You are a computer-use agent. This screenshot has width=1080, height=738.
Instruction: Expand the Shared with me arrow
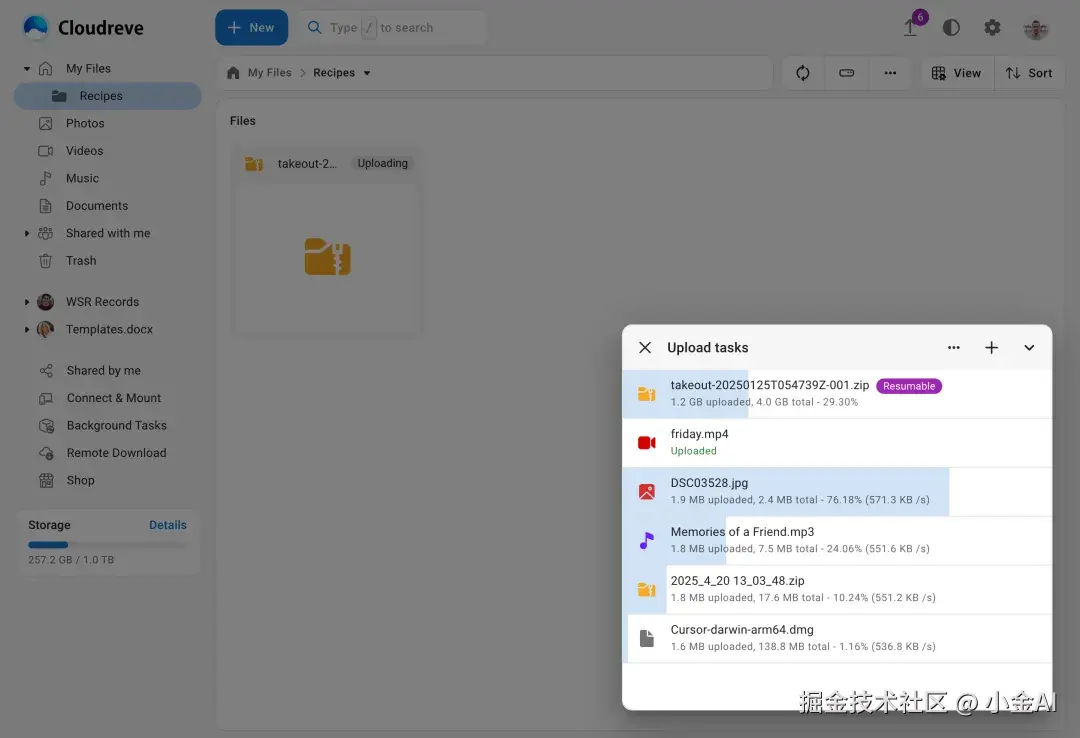(26, 234)
